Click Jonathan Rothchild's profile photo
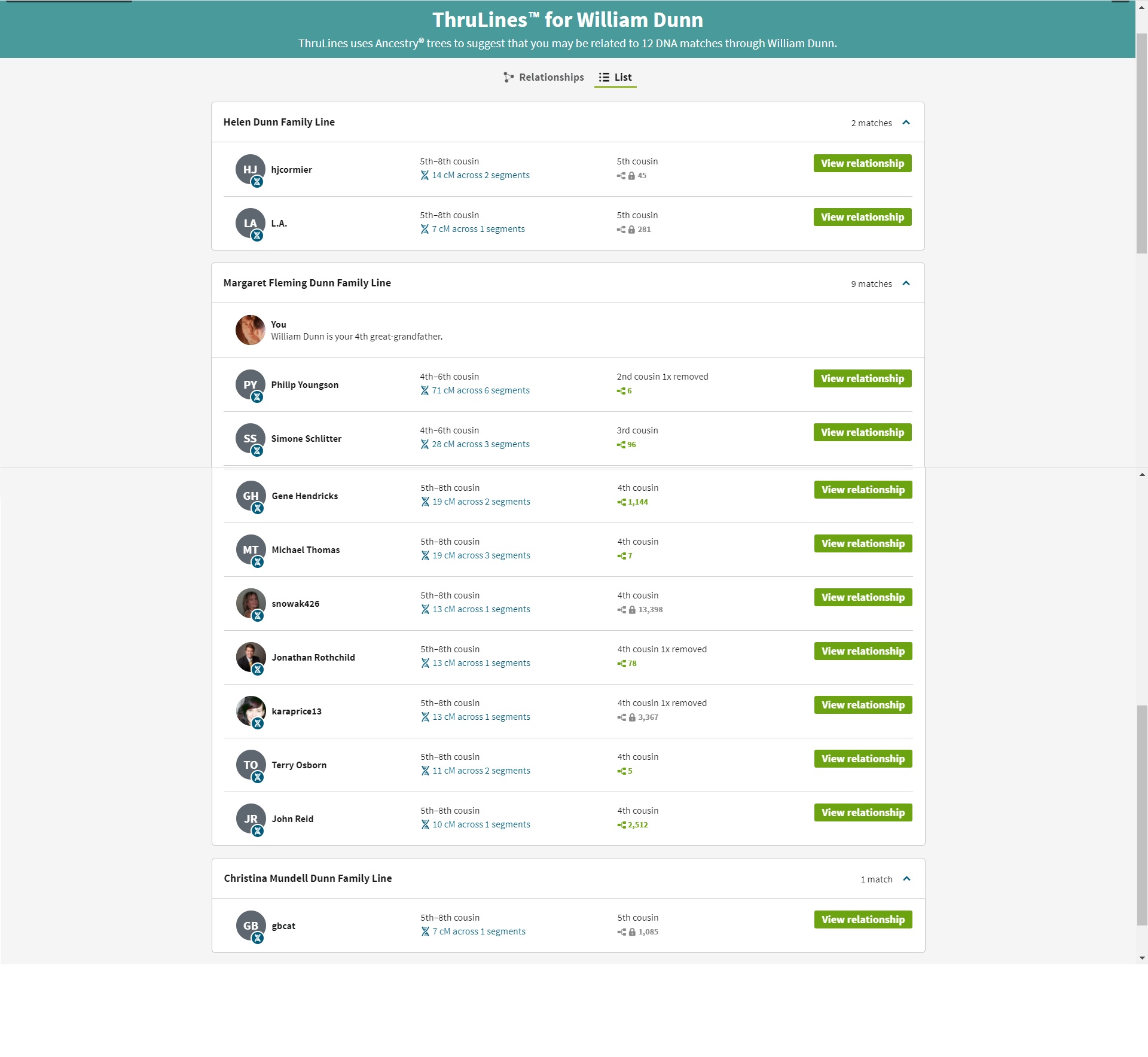 251,657
